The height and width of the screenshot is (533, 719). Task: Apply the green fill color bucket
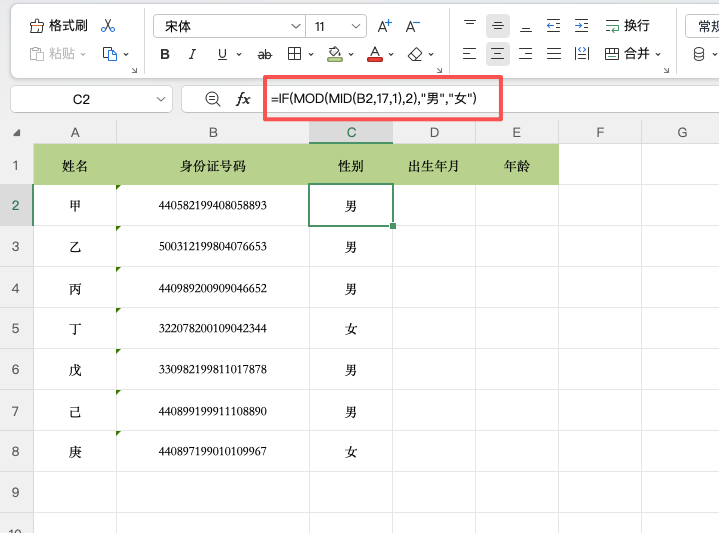[x=335, y=54]
